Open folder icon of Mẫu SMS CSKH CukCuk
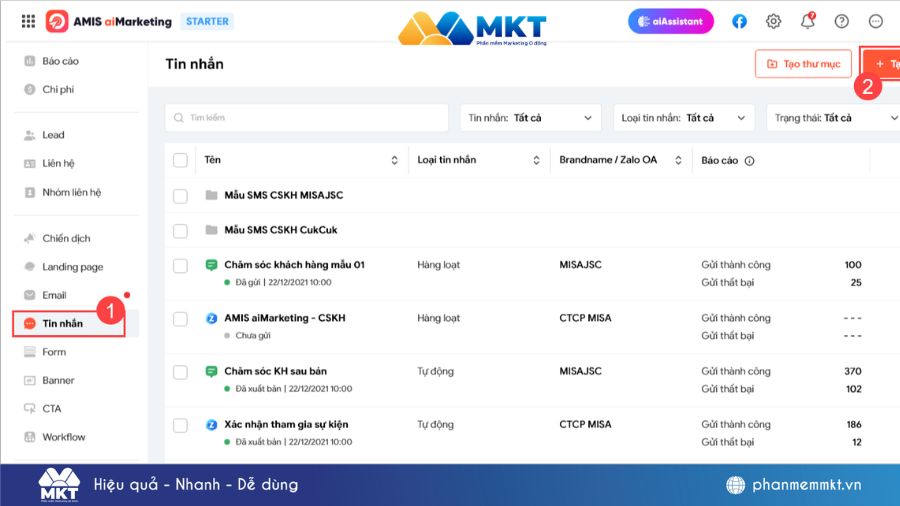Screen dimensions: 900x506 [x=211, y=229]
